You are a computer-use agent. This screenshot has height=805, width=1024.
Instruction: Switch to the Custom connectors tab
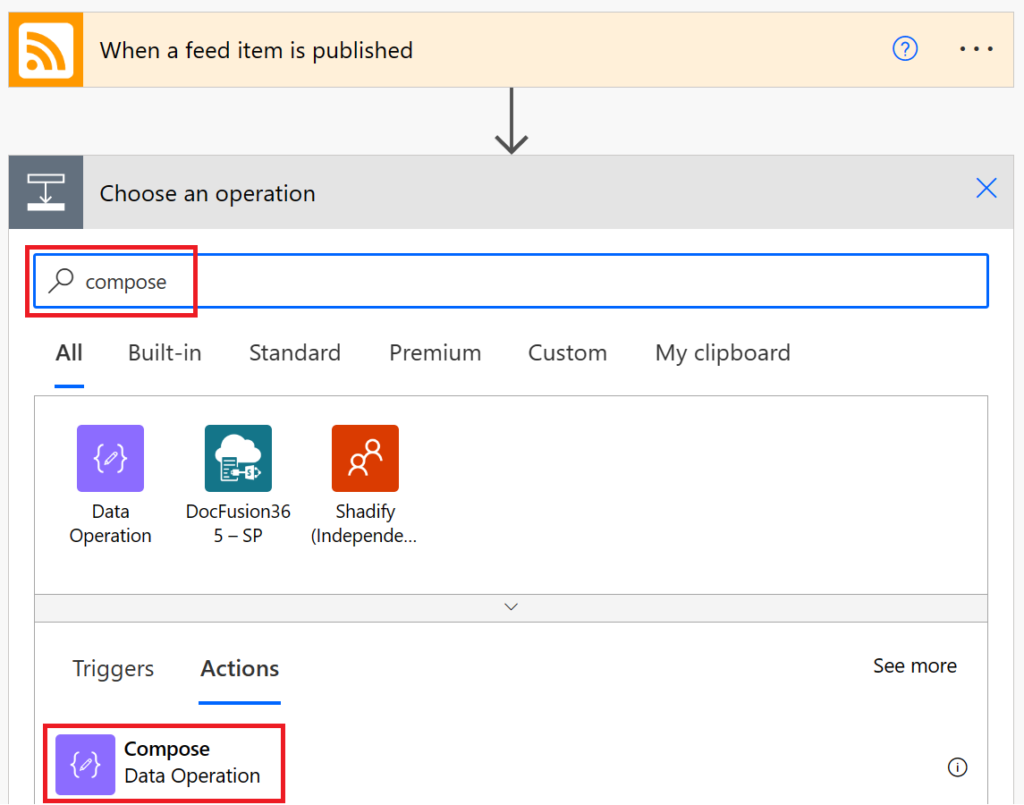pyautogui.click(x=567, y=353)
